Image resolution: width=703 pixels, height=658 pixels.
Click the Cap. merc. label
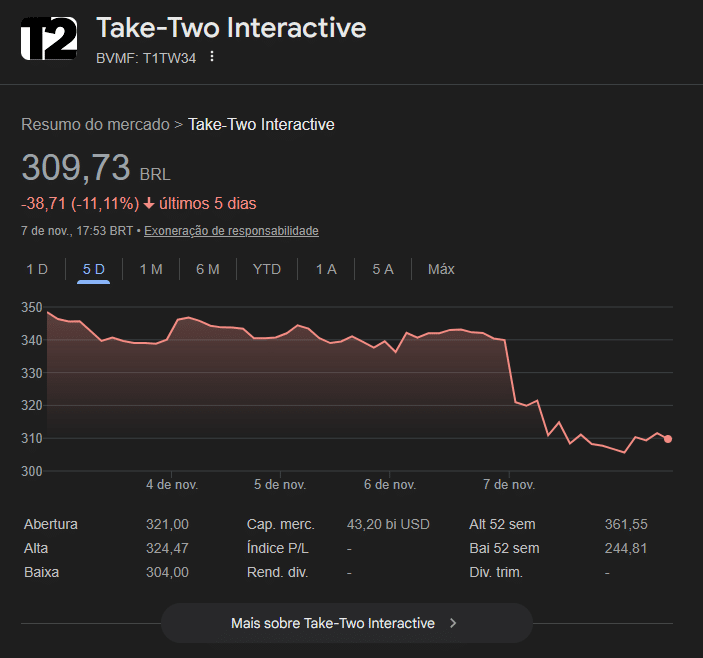[281, 524]
